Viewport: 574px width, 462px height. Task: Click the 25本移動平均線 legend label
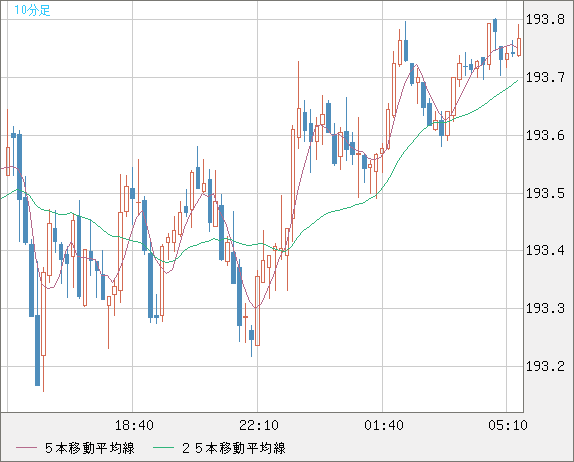pos(234,448)
